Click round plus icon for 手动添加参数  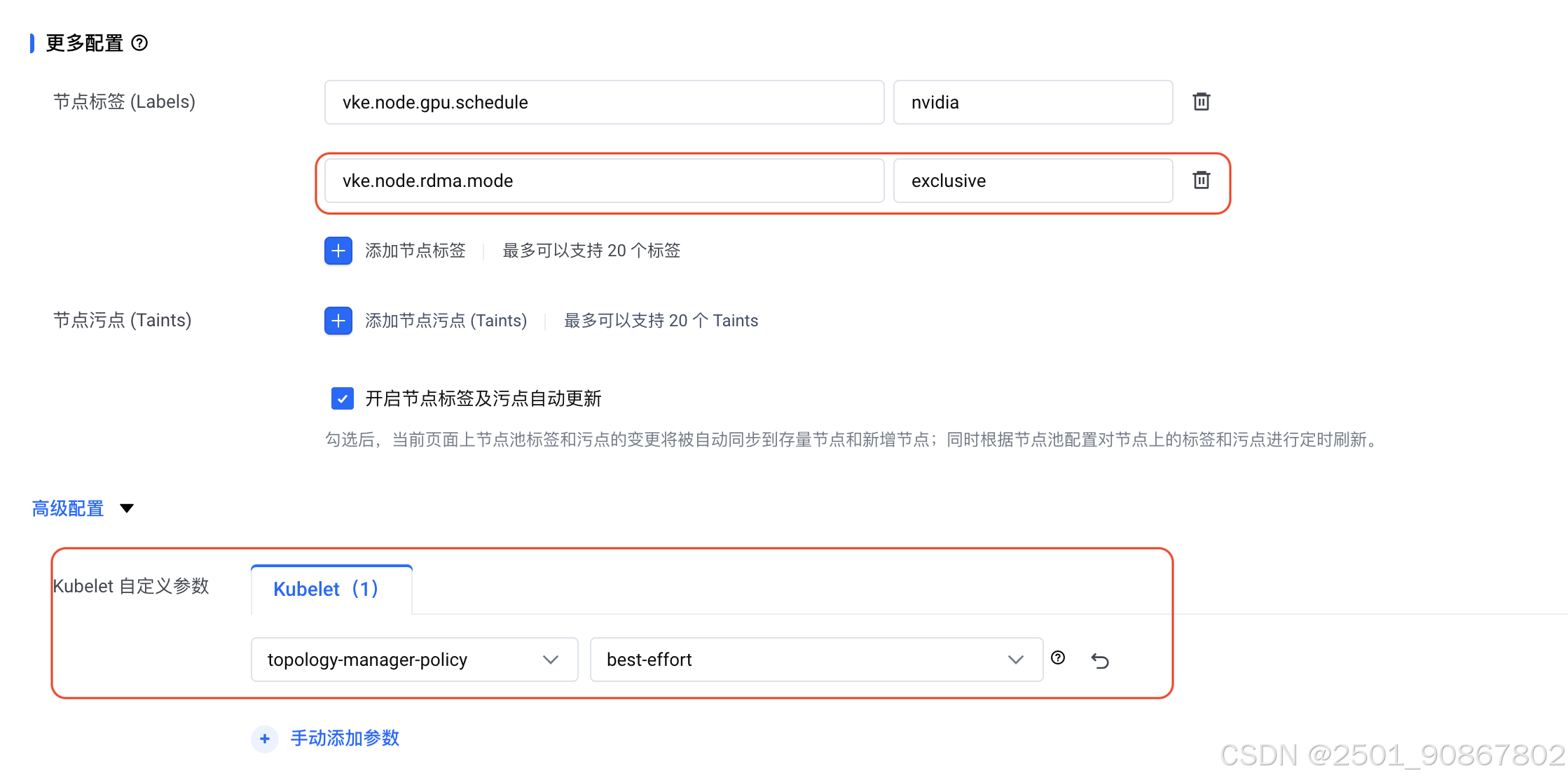(265, 739)
